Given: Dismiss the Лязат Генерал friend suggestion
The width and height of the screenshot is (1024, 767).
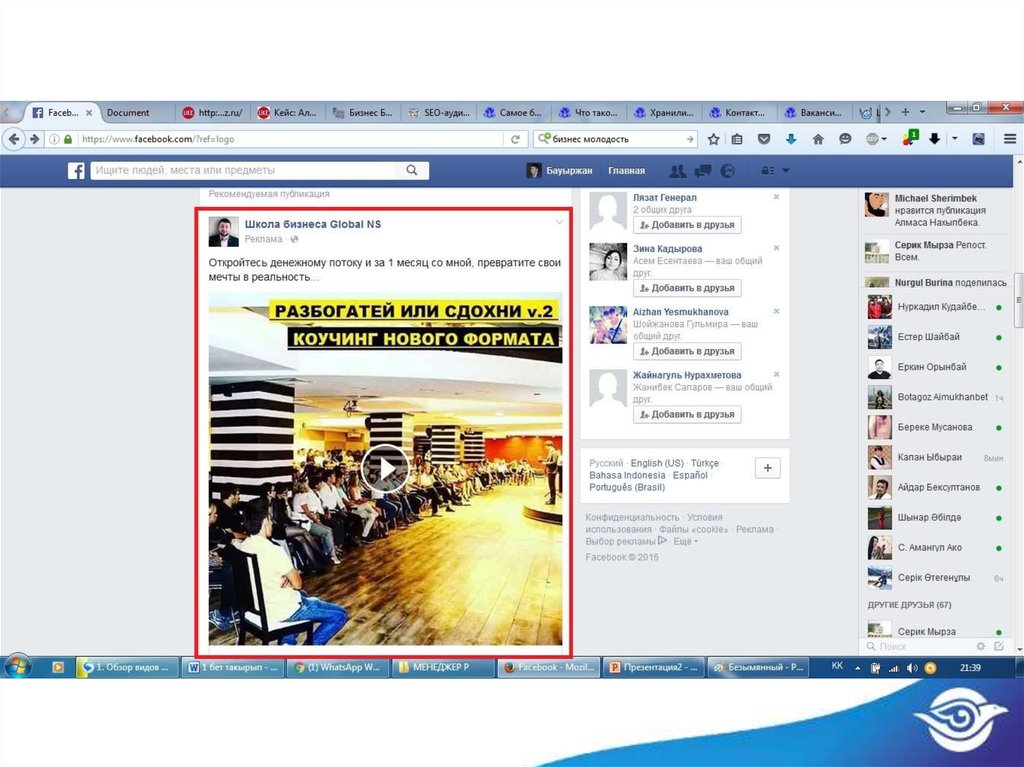Looking at the screenshot, I should (x=776, y=197).
